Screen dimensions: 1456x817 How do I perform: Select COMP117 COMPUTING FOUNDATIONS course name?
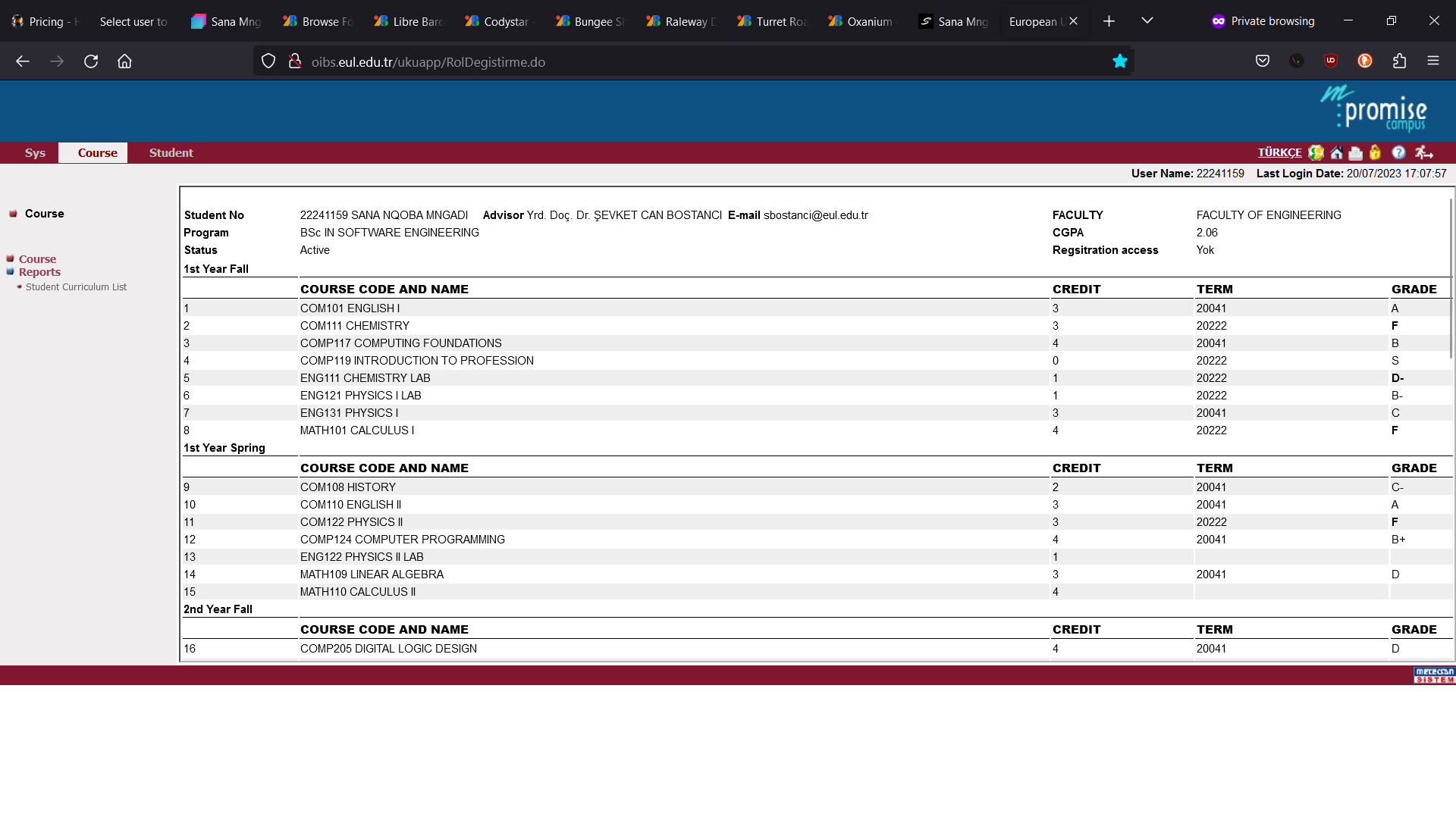coord(400,343)
